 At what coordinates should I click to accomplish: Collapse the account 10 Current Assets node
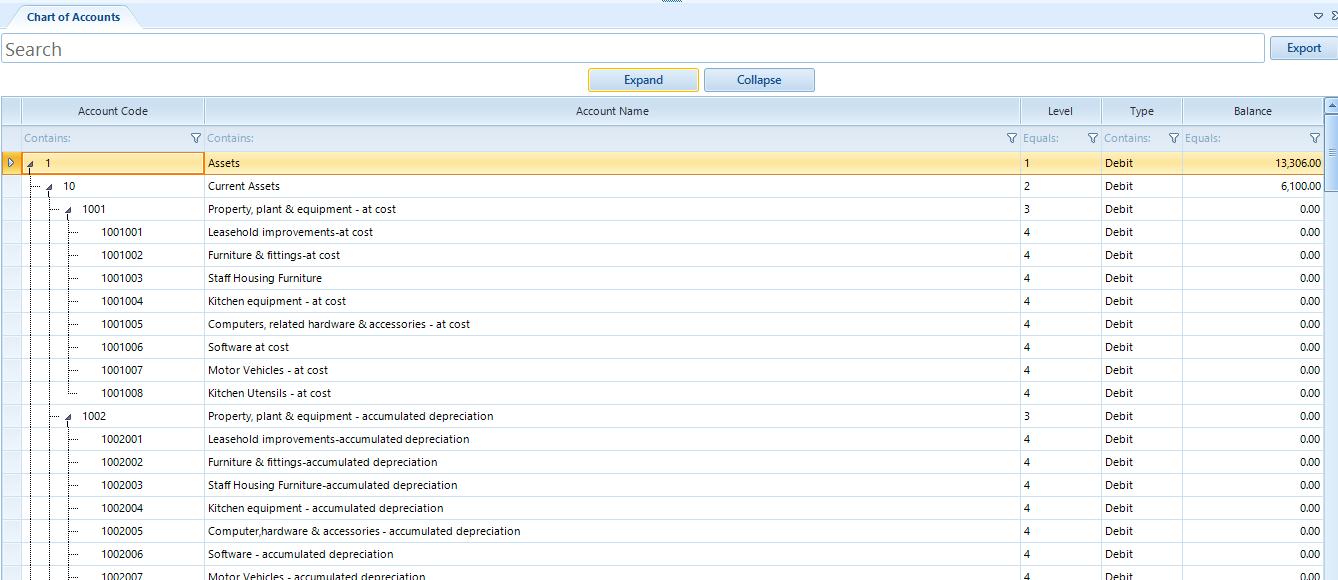(49, 187)
